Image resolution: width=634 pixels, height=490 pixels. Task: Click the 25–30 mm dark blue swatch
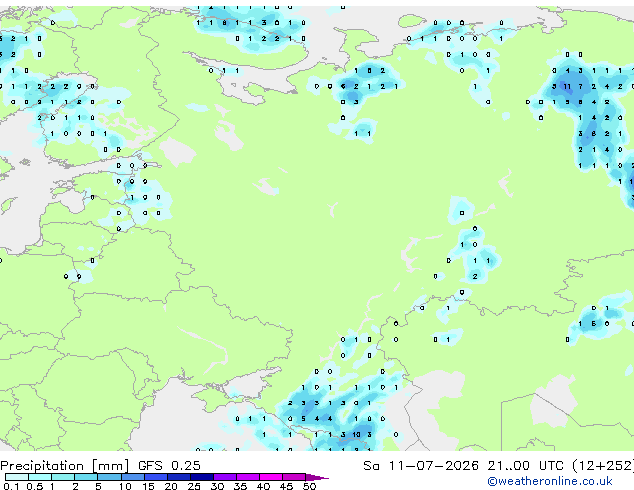[x=202, y=477]
